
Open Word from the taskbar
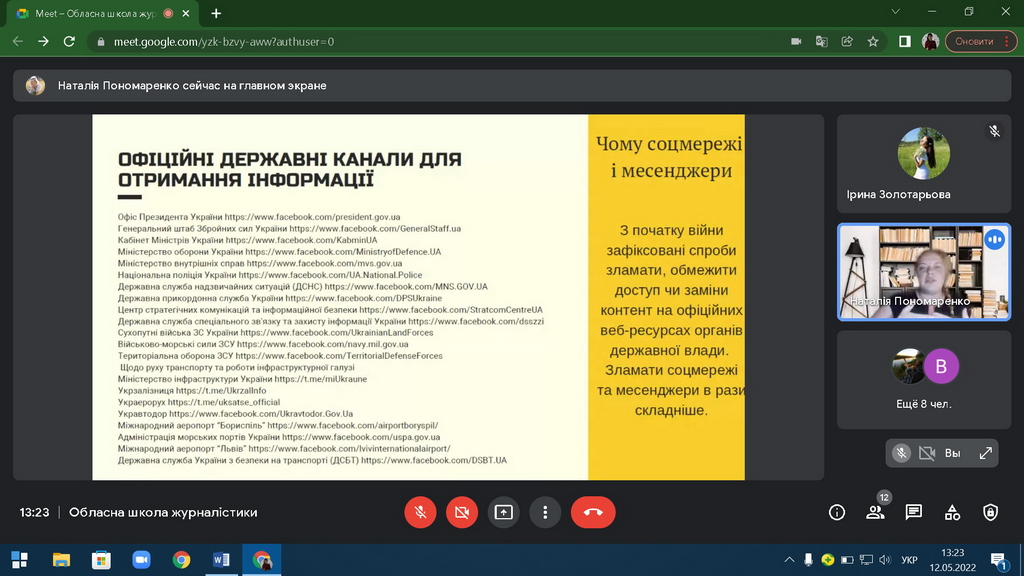pyautogui.click(x=221, y=560)
